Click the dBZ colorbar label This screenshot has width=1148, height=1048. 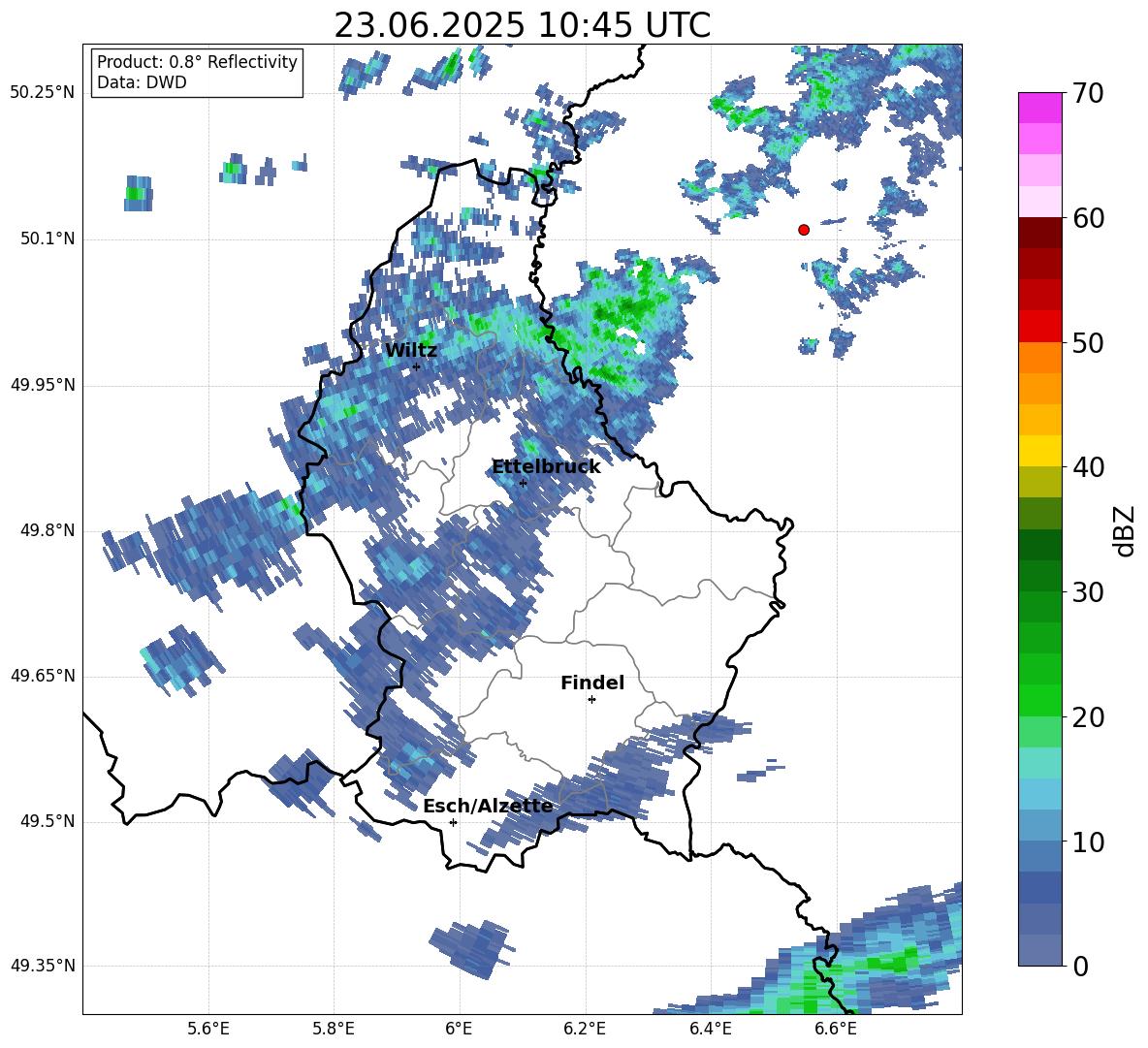click(x=1126, y=530)
